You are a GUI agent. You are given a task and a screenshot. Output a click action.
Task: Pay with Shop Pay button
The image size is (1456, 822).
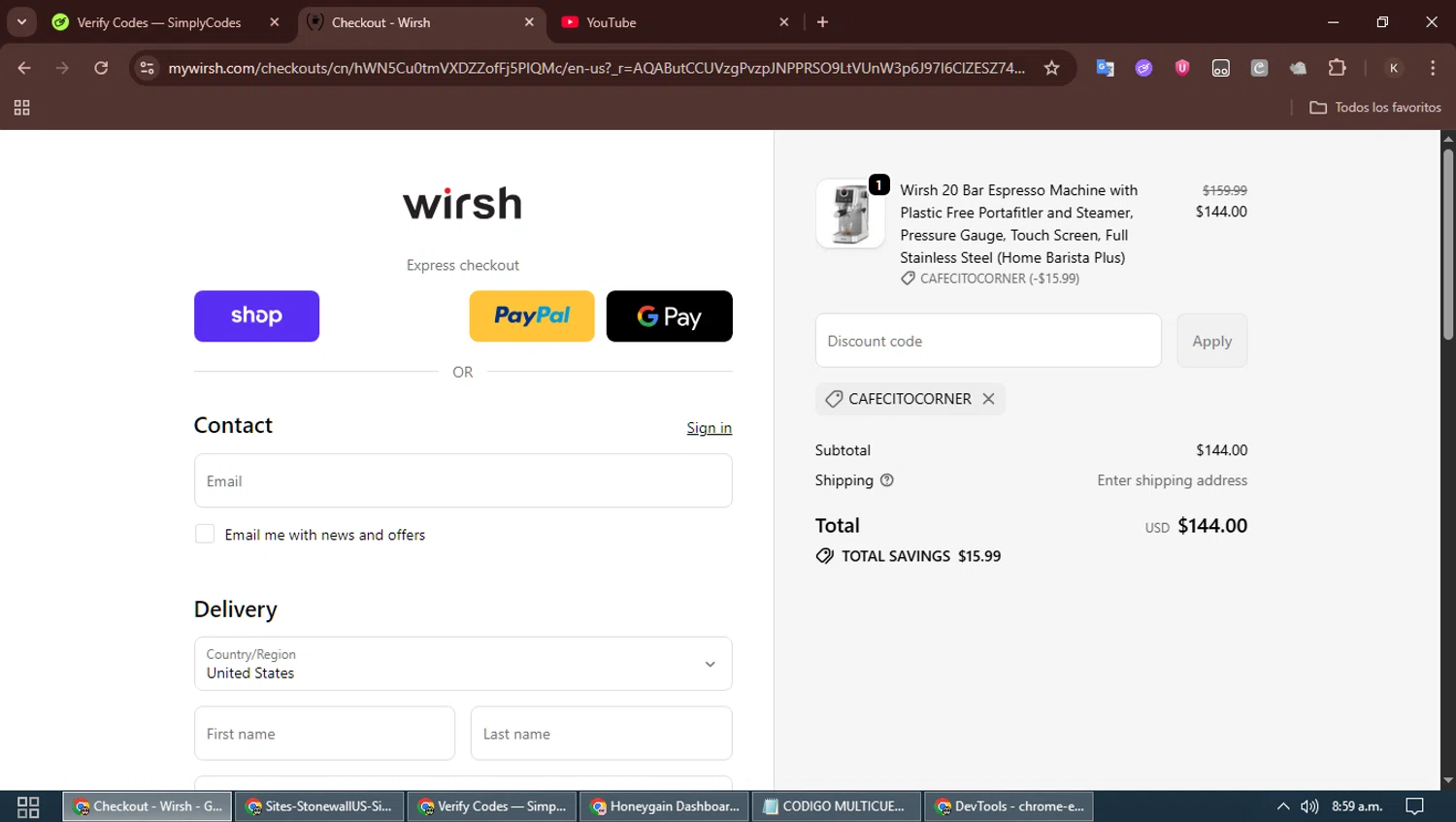click(x=256, y=316)
